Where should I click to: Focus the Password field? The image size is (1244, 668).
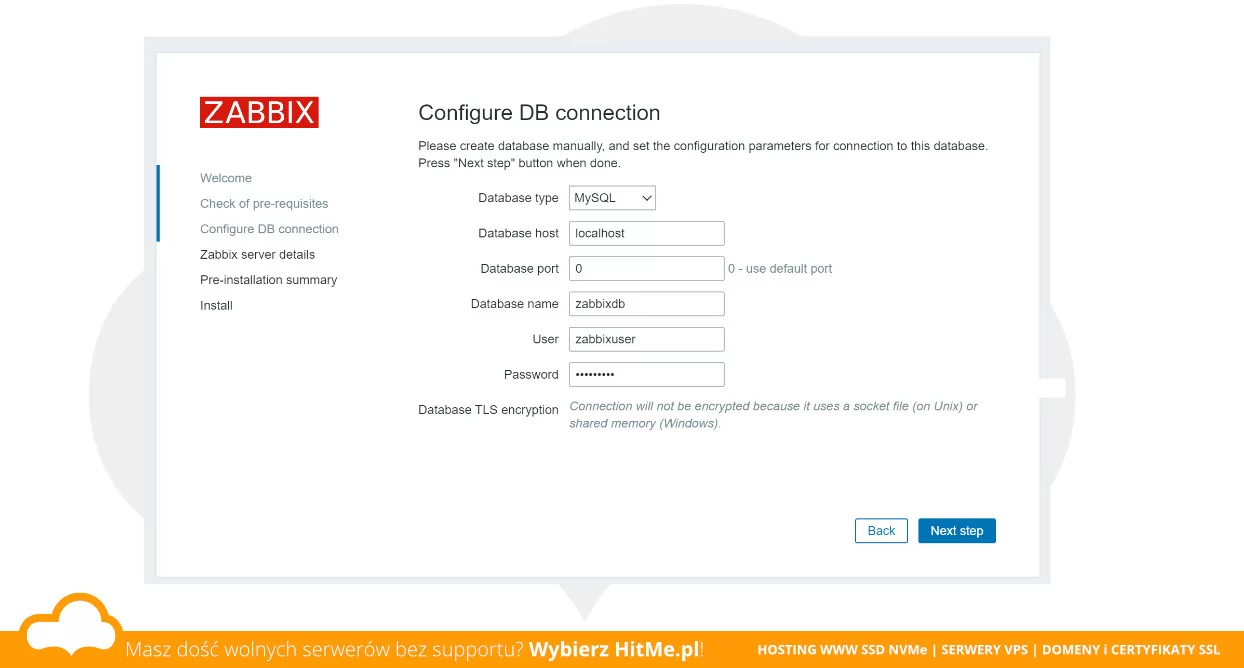click(x=646, y=374)
